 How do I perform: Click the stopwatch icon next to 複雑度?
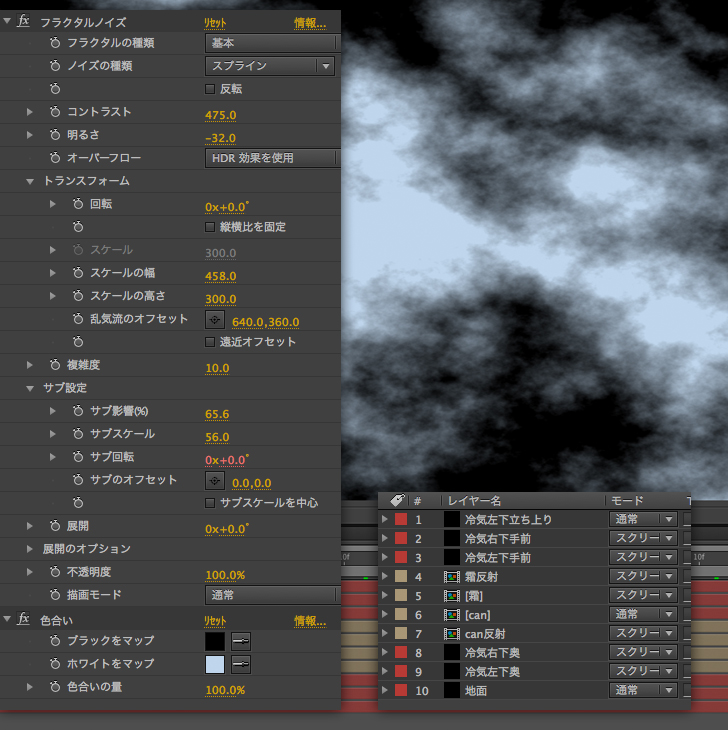click(x=55, y=366)
